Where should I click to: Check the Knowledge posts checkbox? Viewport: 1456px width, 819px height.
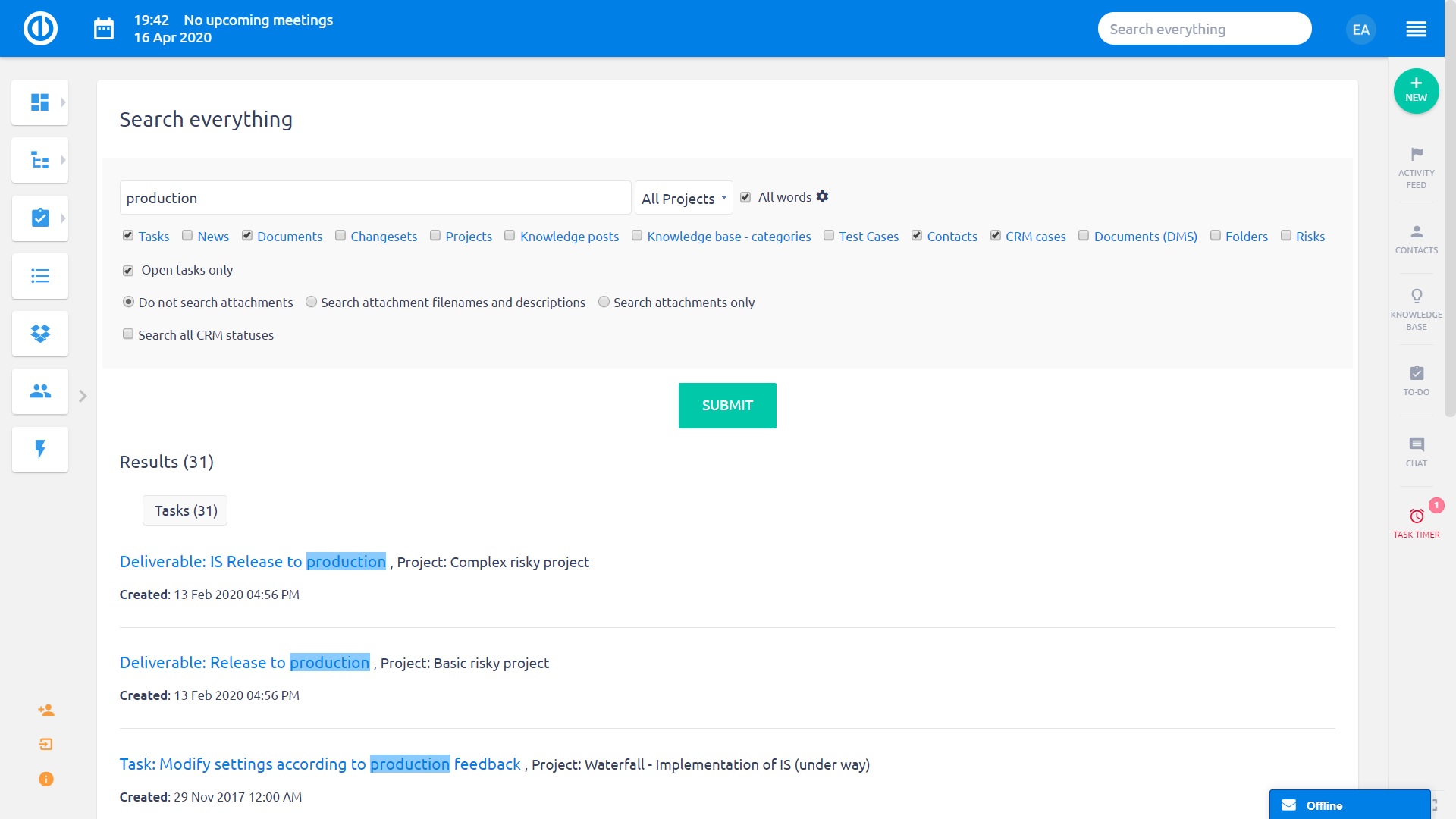[510, 236]
